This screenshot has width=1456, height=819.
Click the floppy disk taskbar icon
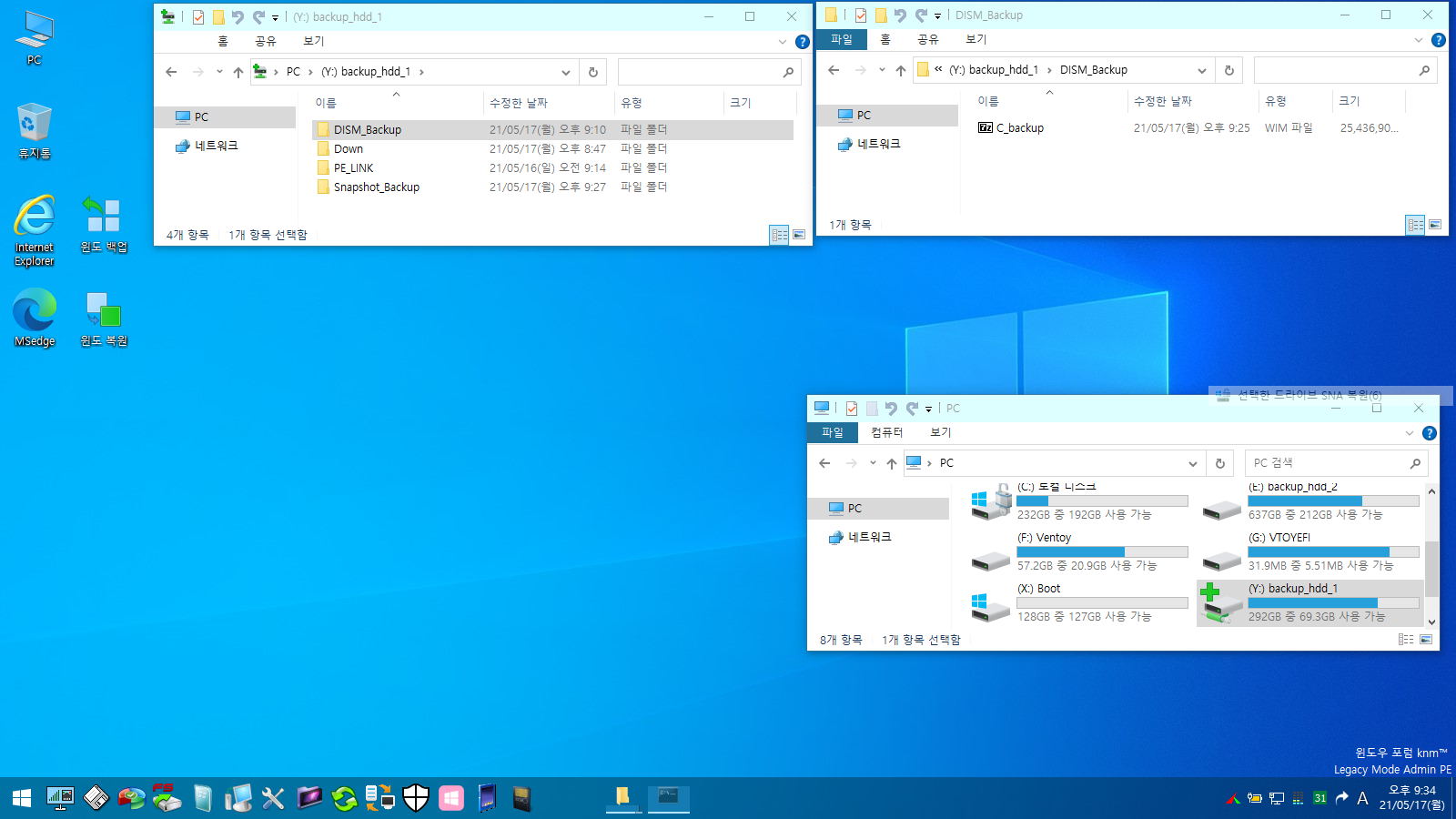click(x=96, y=798)
